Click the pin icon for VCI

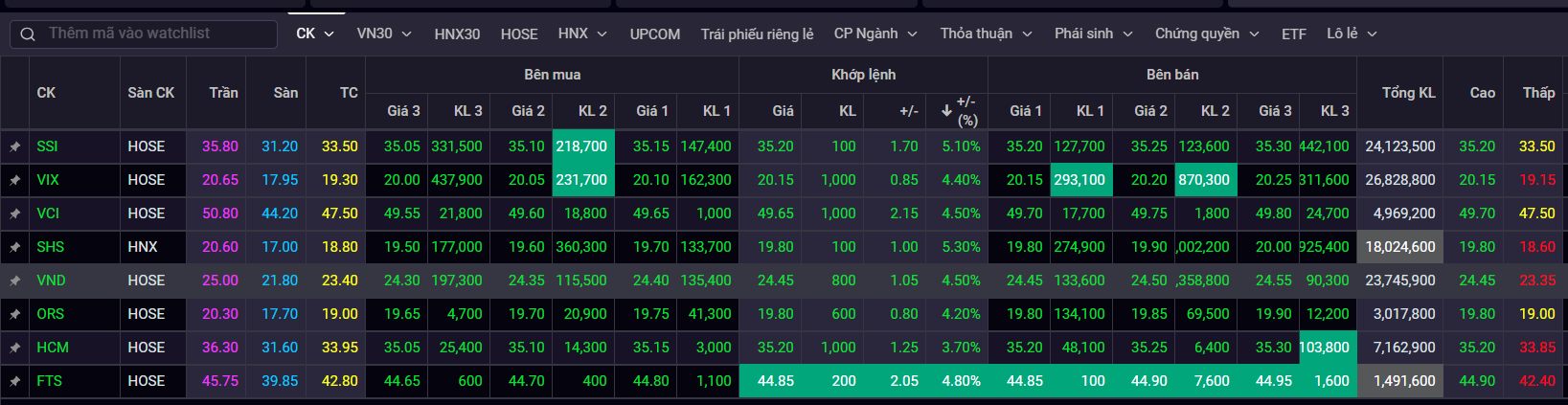tap(15, 214)
